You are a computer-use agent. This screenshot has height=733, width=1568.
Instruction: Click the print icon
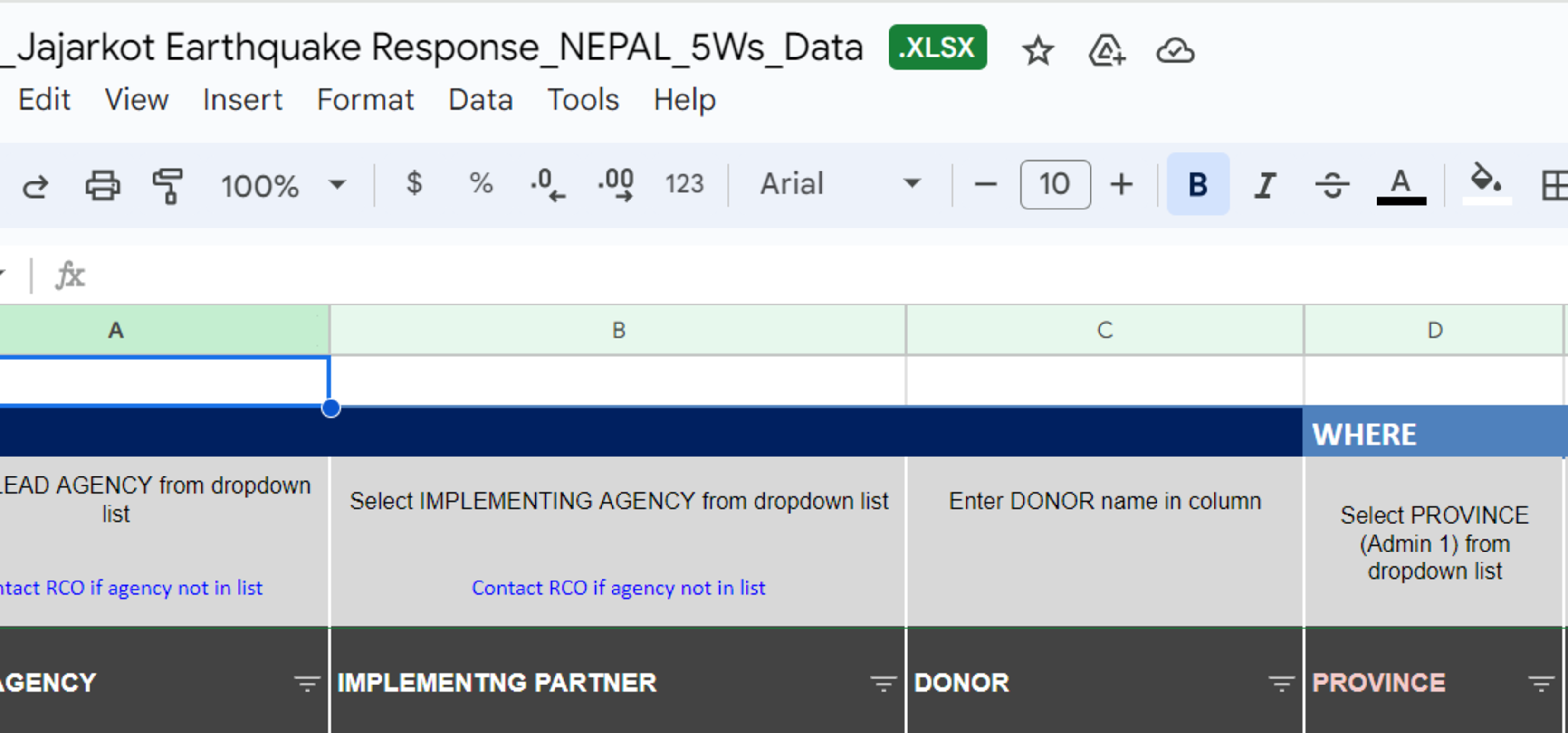[102, 184]
